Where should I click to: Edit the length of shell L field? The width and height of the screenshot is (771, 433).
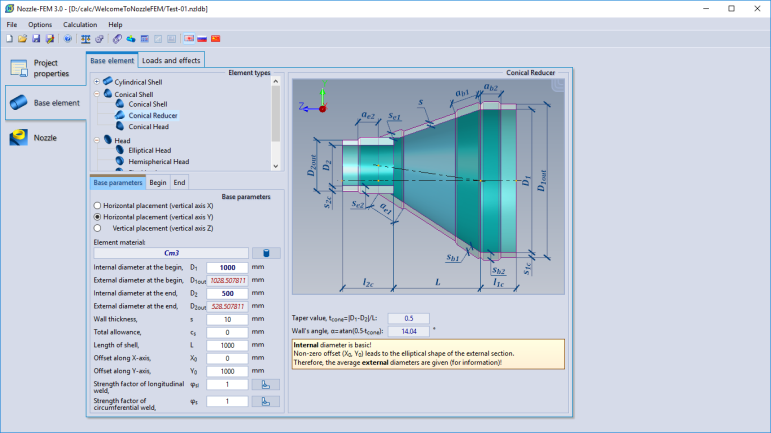tap(227, 346)
